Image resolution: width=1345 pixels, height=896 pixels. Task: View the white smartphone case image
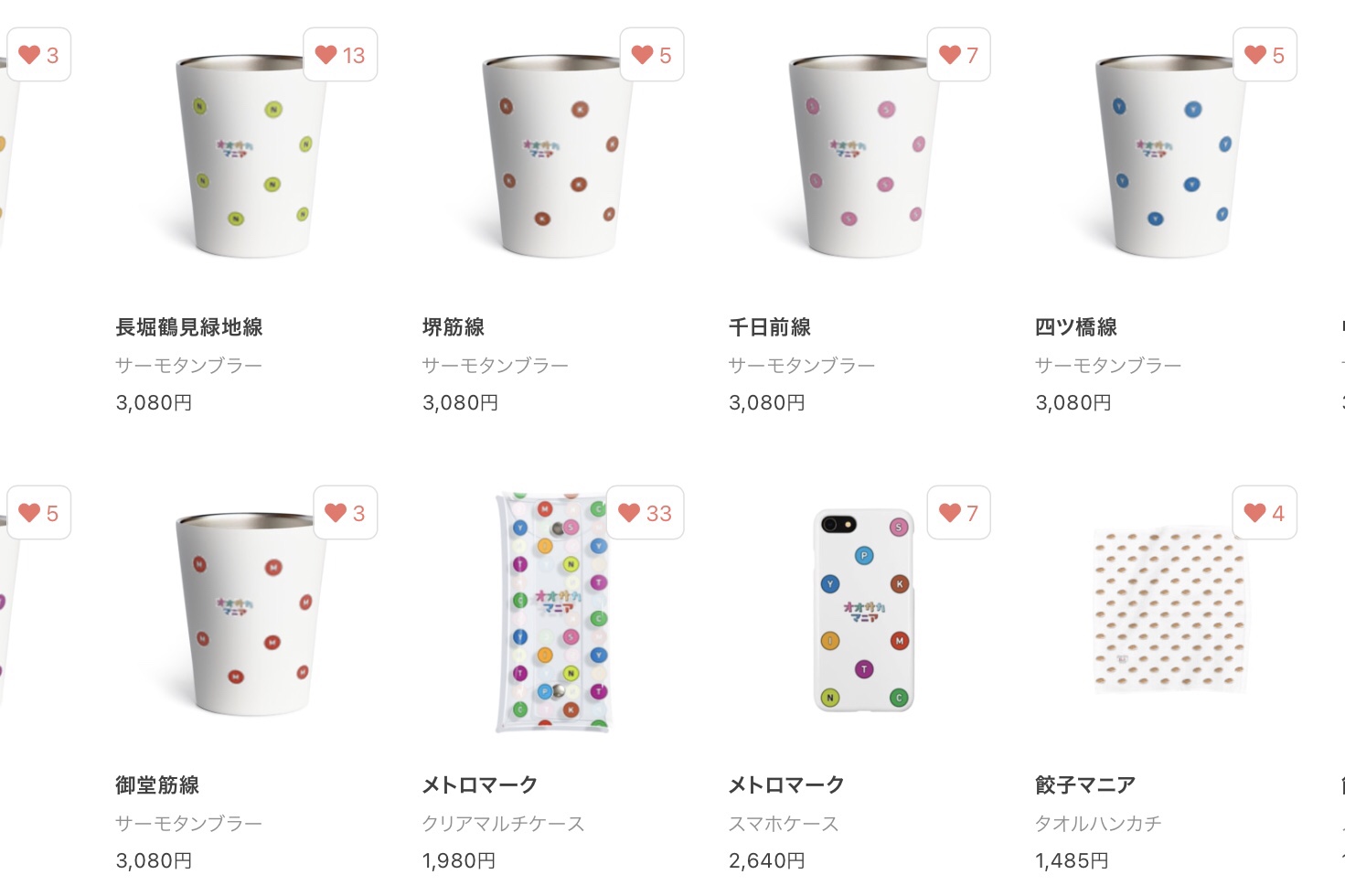[864, 611]
